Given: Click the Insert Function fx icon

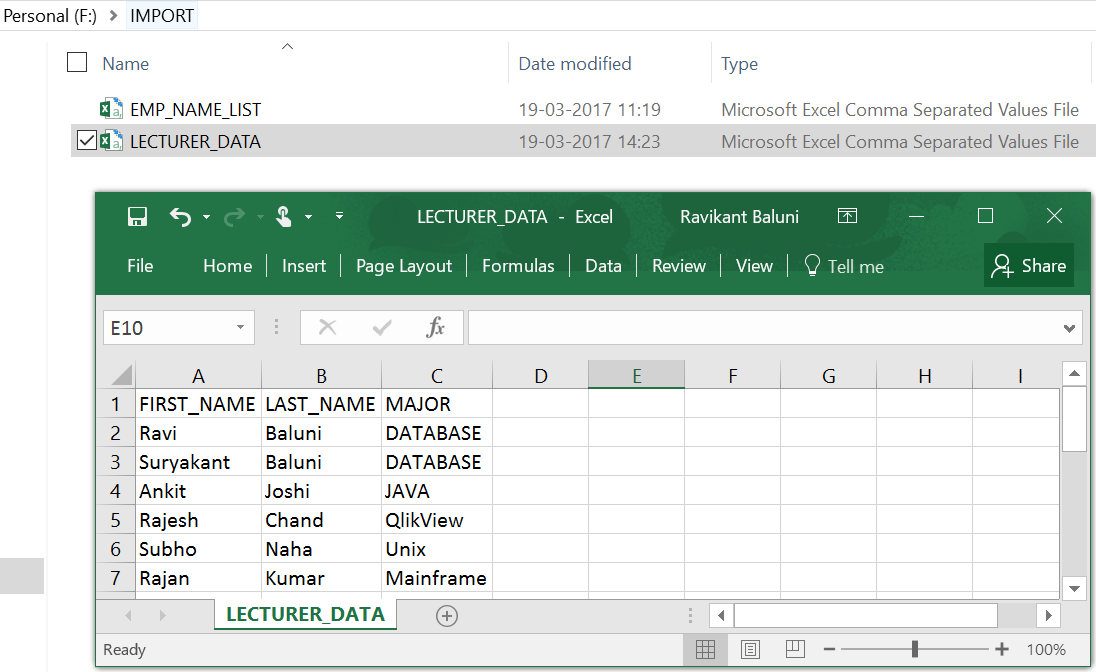Looking at the screenshot, I should pos(435,328).
